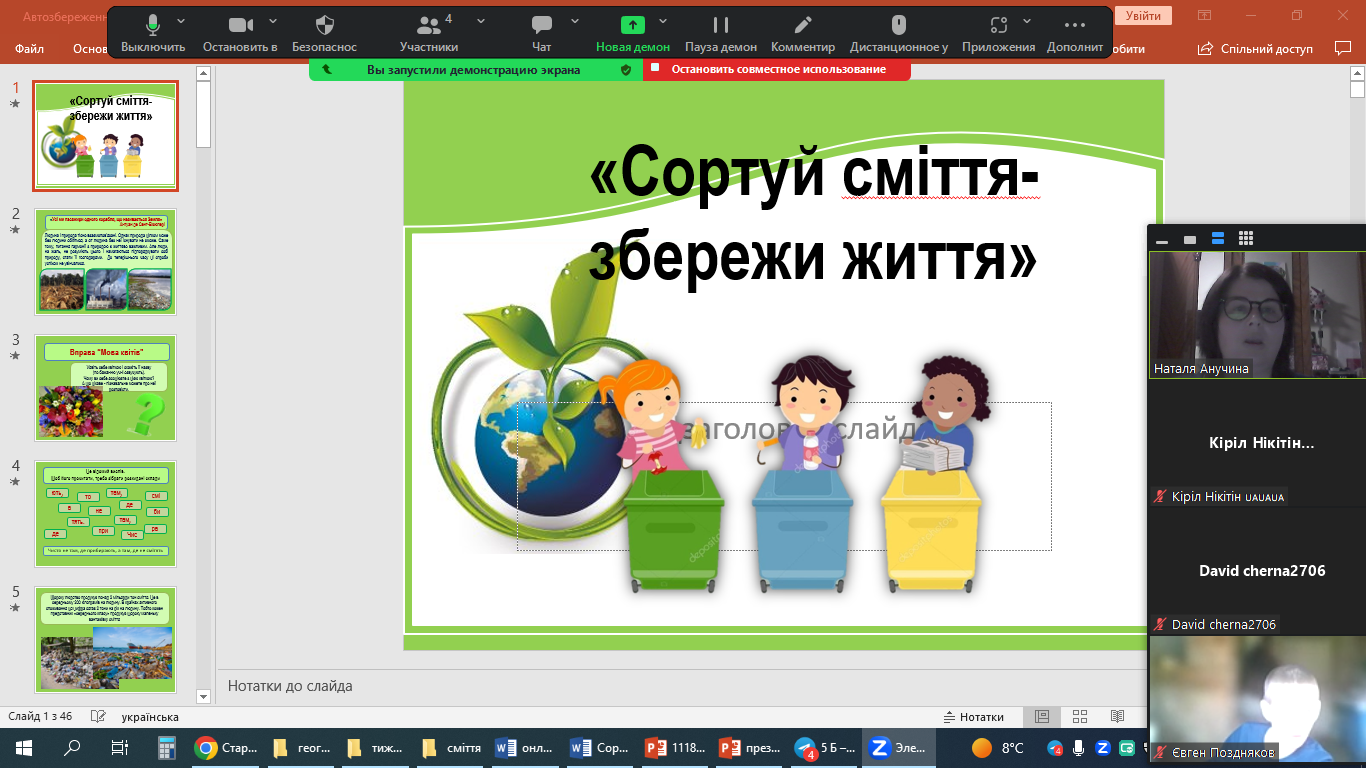The width and height of the screenshot is (1366, 768).
Task: Select slide 3 thumbnail "Мова квітів"
Action: click(x=106, y=388)
